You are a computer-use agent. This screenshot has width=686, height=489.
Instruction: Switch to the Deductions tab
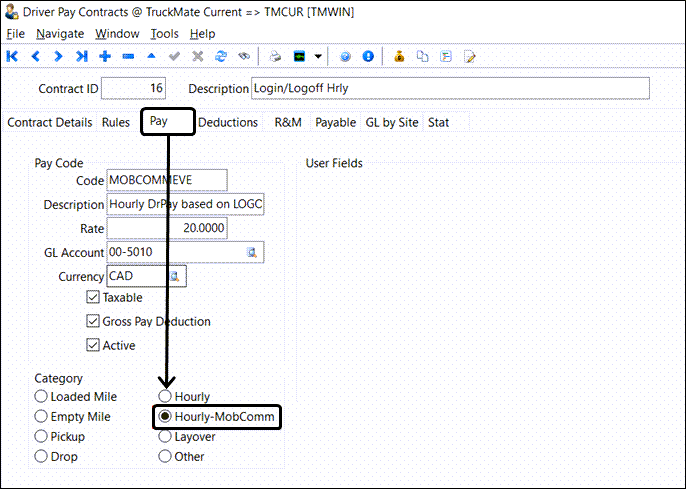coord(228,122)
